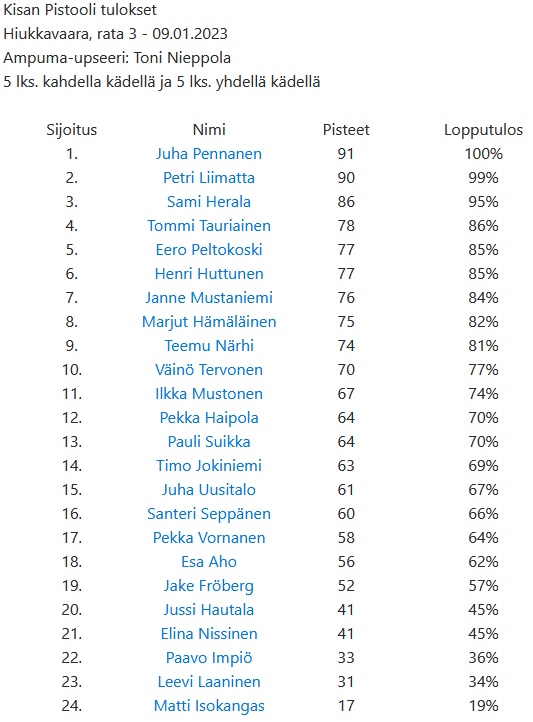Select the Jake Fröberg link
Image resolution: width=533 pixels, height=722 pixels.
pos(209,586)
